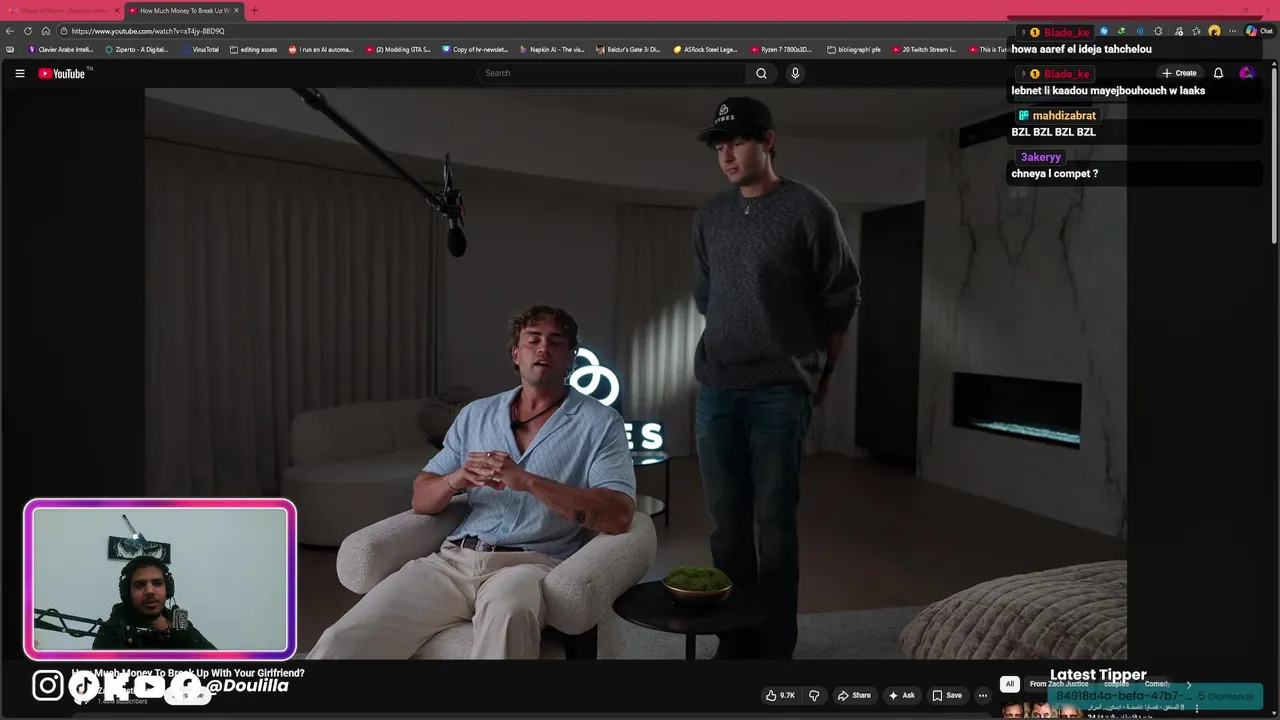The width and height of the screenshot is (1280, 720).
Task: Switch to the How Much Money To Break Up tab
Action: [x=184, y=11]
